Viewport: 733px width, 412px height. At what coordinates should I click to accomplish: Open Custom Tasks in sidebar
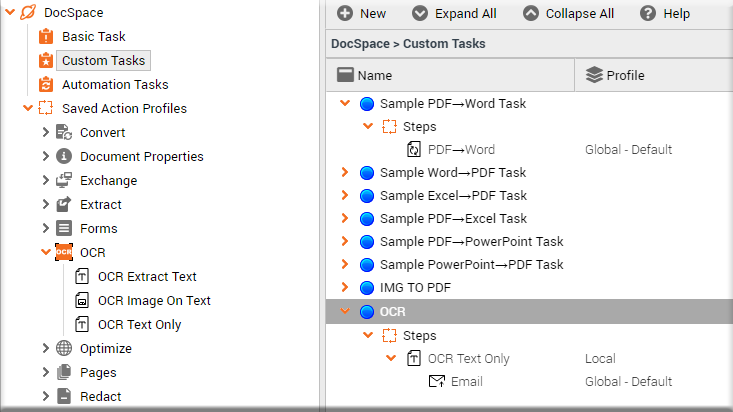coord(103,60)
